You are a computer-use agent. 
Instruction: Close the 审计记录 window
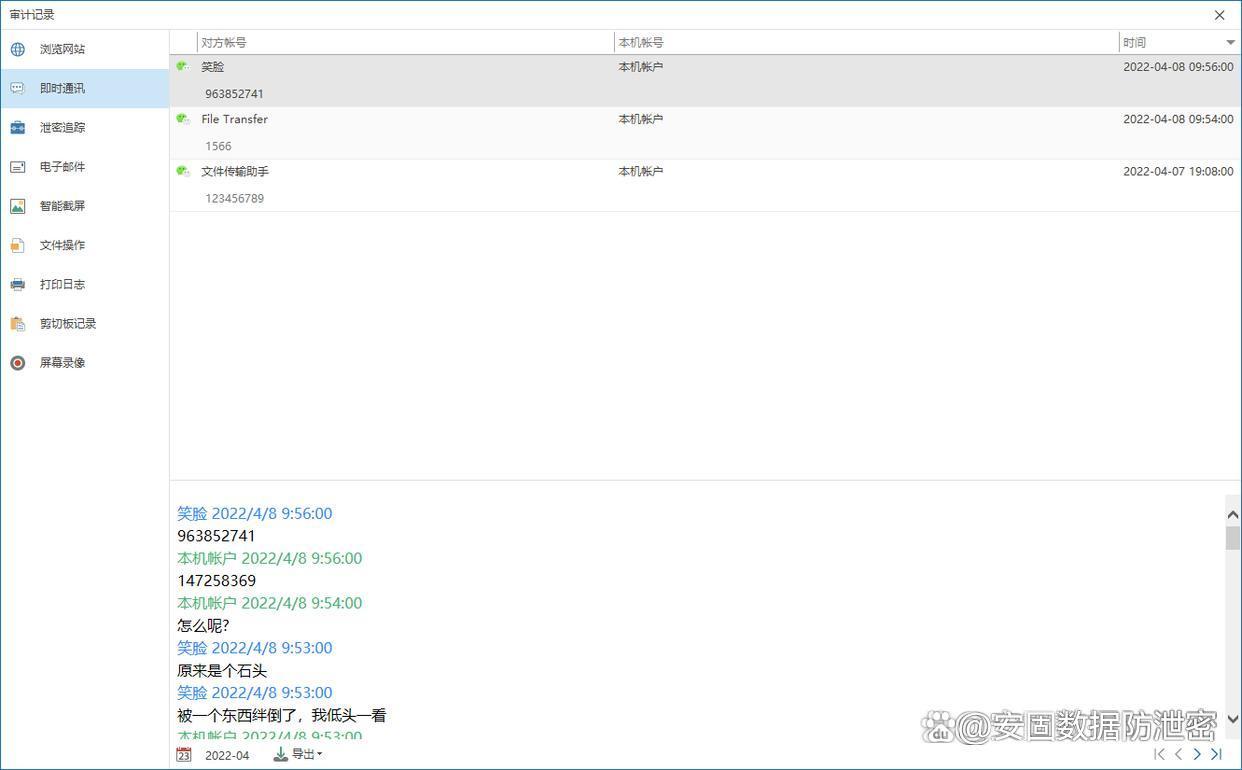1219,15
